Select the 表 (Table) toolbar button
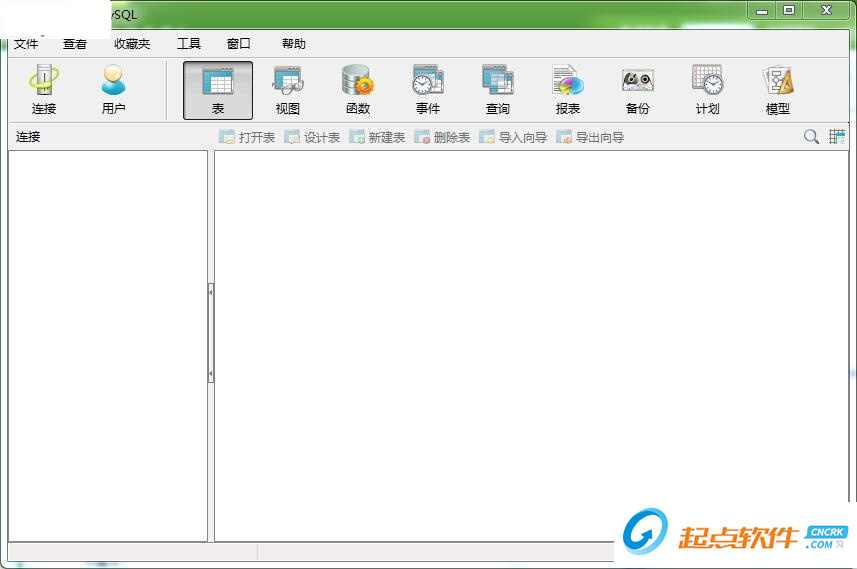 click(x=218, y=90)
